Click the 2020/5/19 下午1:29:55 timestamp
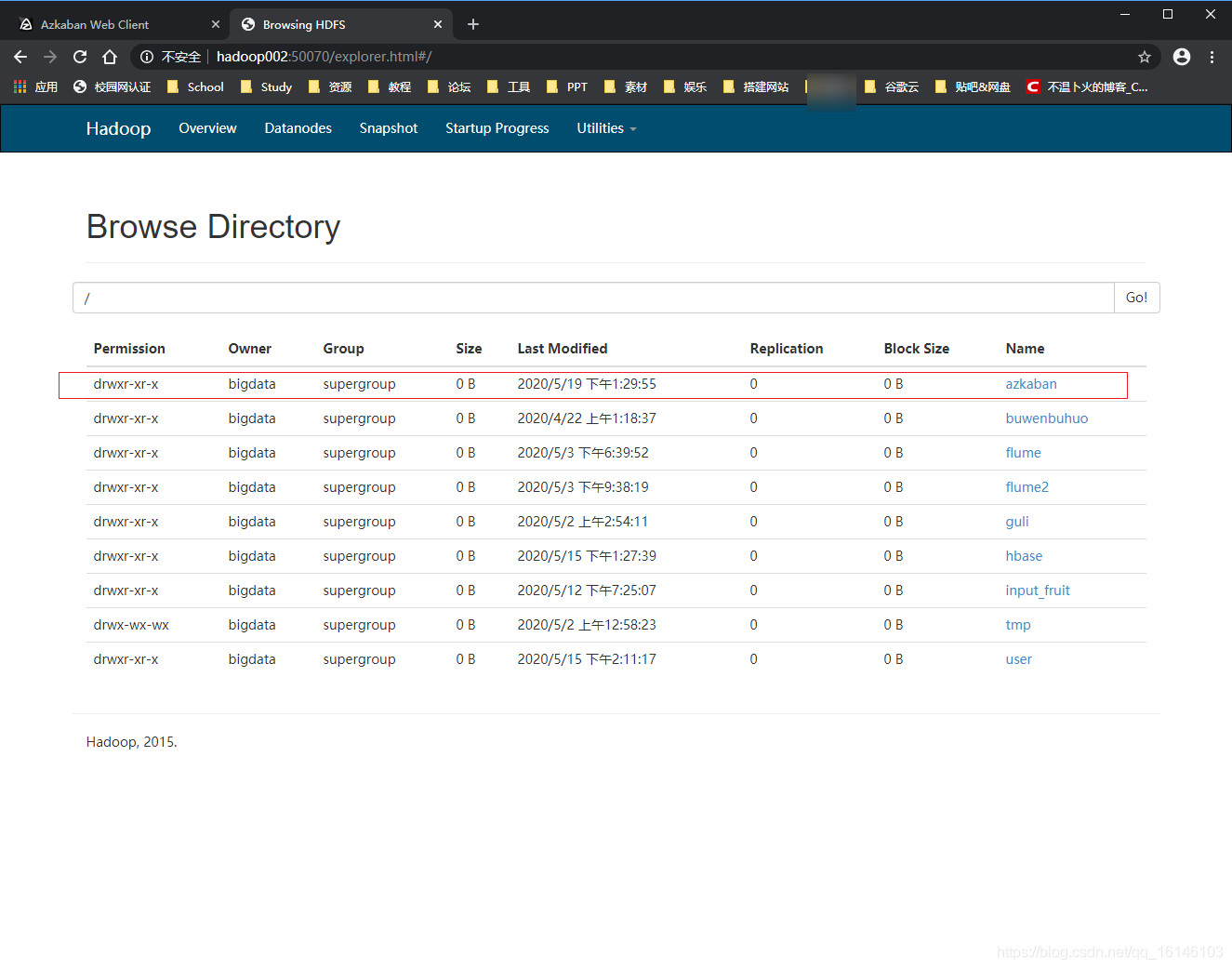This screenshot has width=1232, height=969. coord(587,384)
